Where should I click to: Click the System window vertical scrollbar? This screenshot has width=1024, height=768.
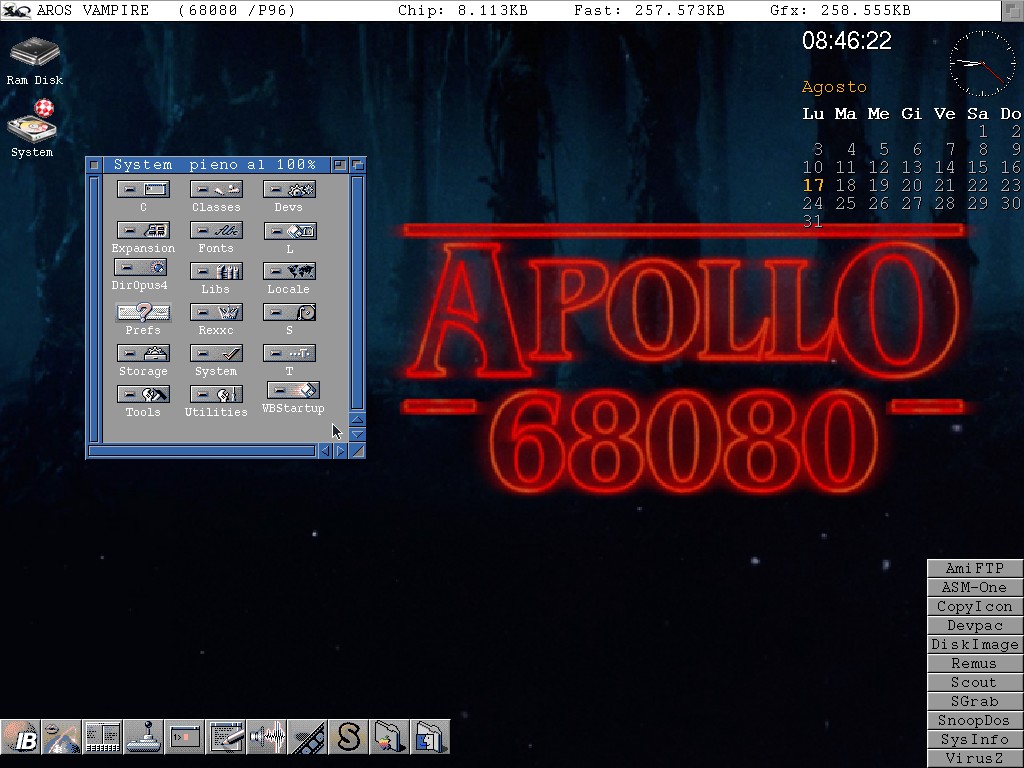click(357, 290)
